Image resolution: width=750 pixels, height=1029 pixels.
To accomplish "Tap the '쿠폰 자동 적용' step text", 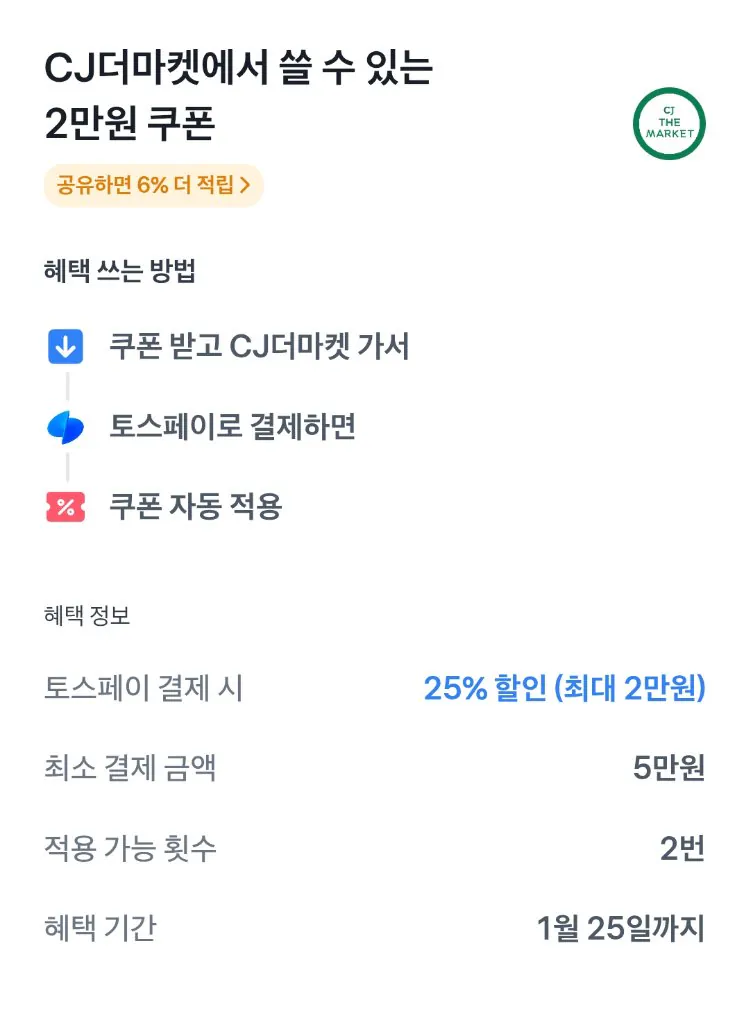I will [195, 507].
